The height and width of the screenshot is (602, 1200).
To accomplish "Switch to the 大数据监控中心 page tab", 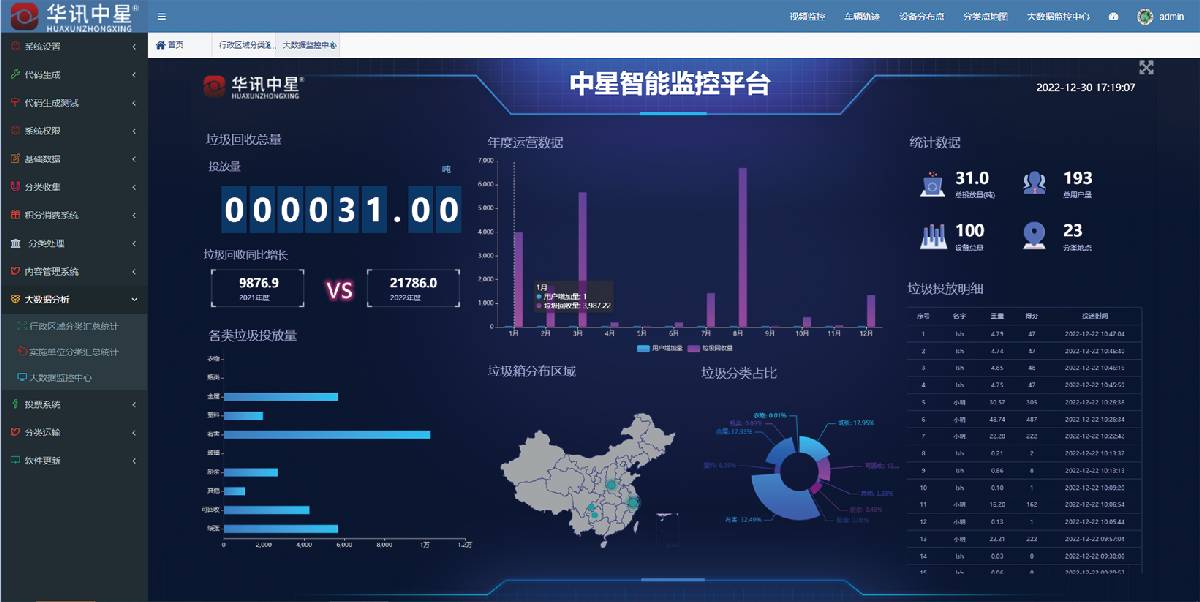I will 308,45.
